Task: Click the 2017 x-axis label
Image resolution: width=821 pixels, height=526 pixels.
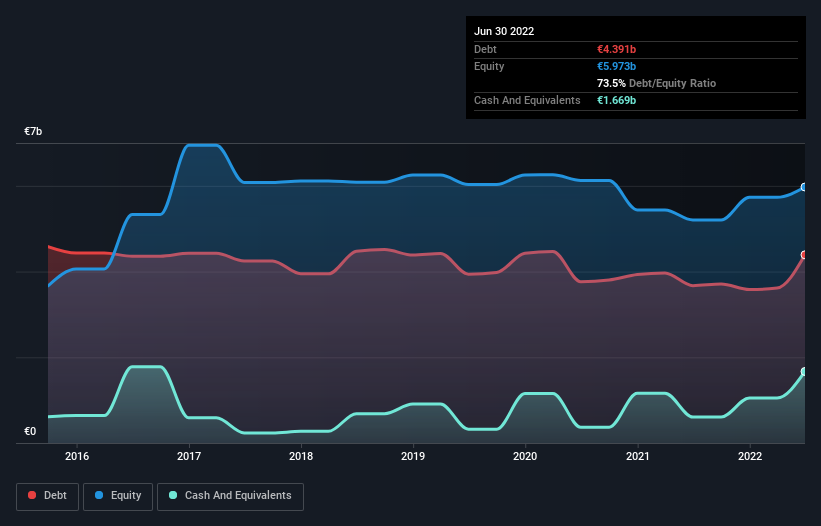Action: point(189,456)
